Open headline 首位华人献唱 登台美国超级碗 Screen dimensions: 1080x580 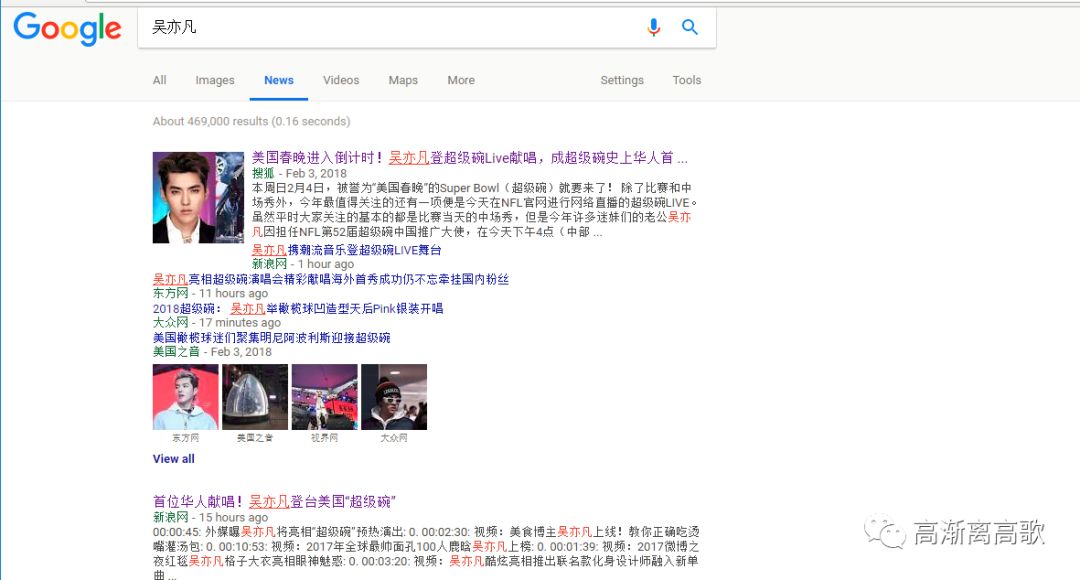click(275, 501)
